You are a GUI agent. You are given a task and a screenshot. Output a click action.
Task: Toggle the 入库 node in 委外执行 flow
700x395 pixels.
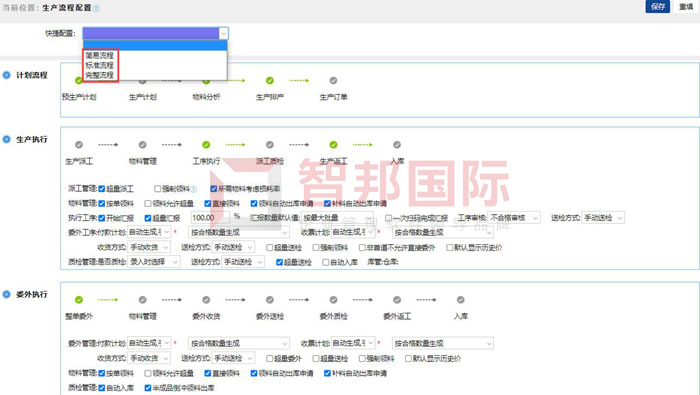(x=460, y=300)
